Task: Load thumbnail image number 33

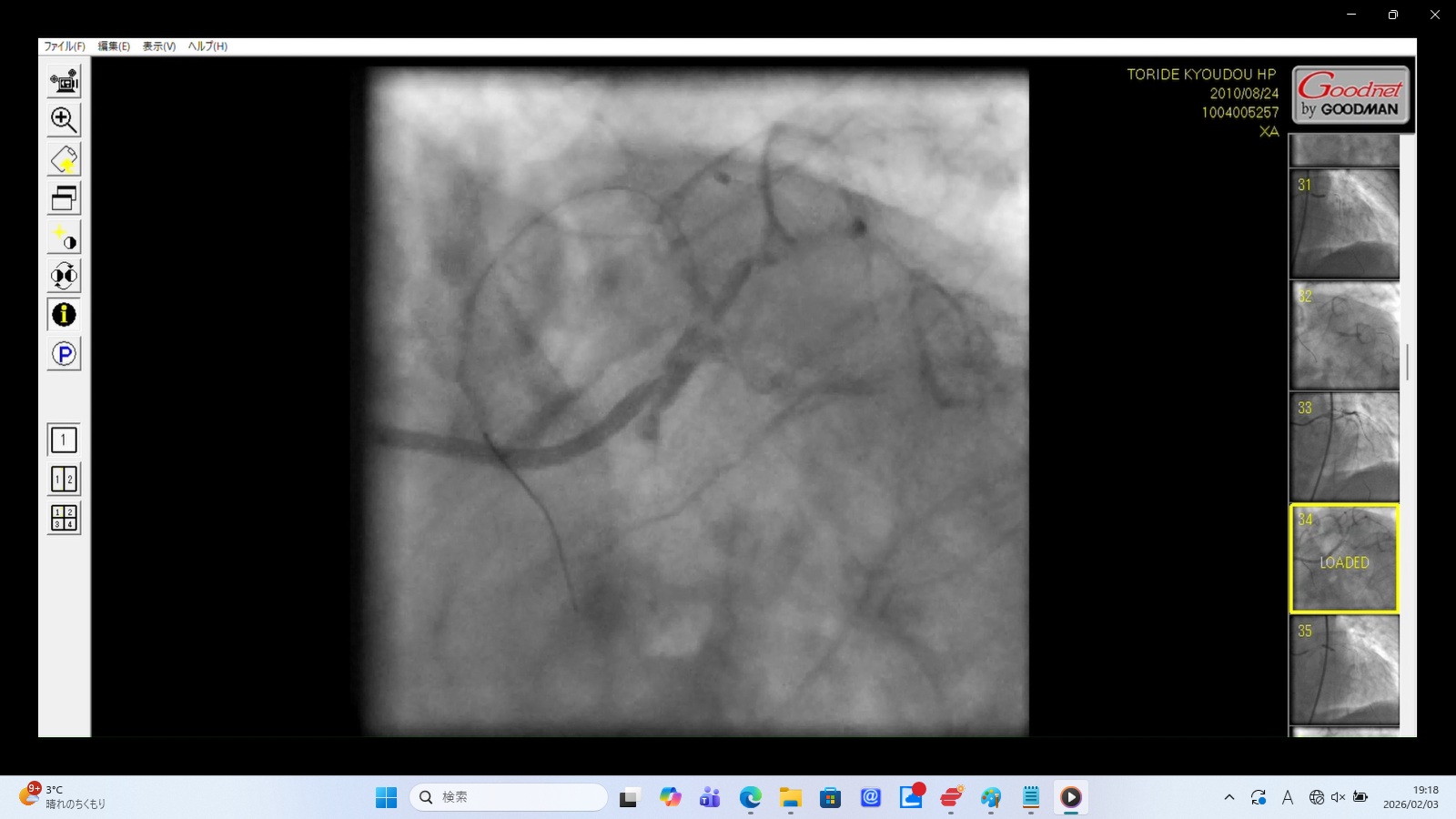Action: tap(1344, 447)
